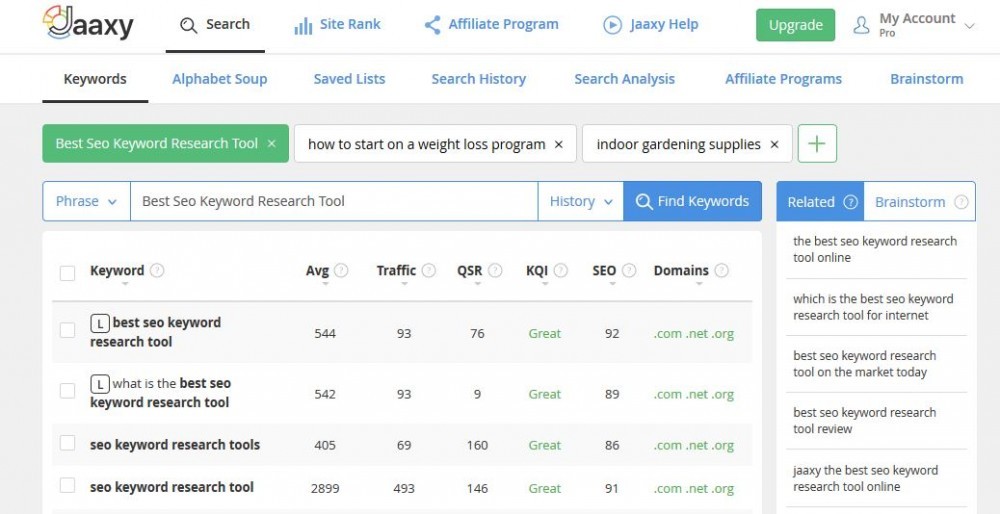
Task: Sort by Avg column arrow
Action: click(x=325, y=284)
